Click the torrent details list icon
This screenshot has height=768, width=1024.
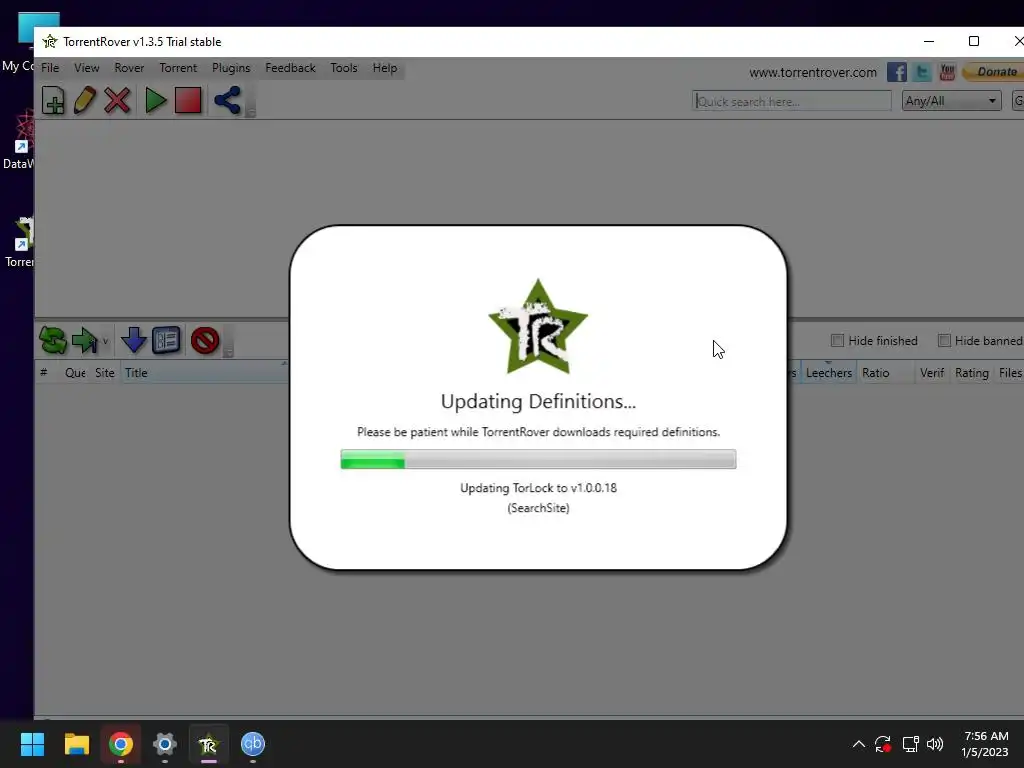pos(166,340)
